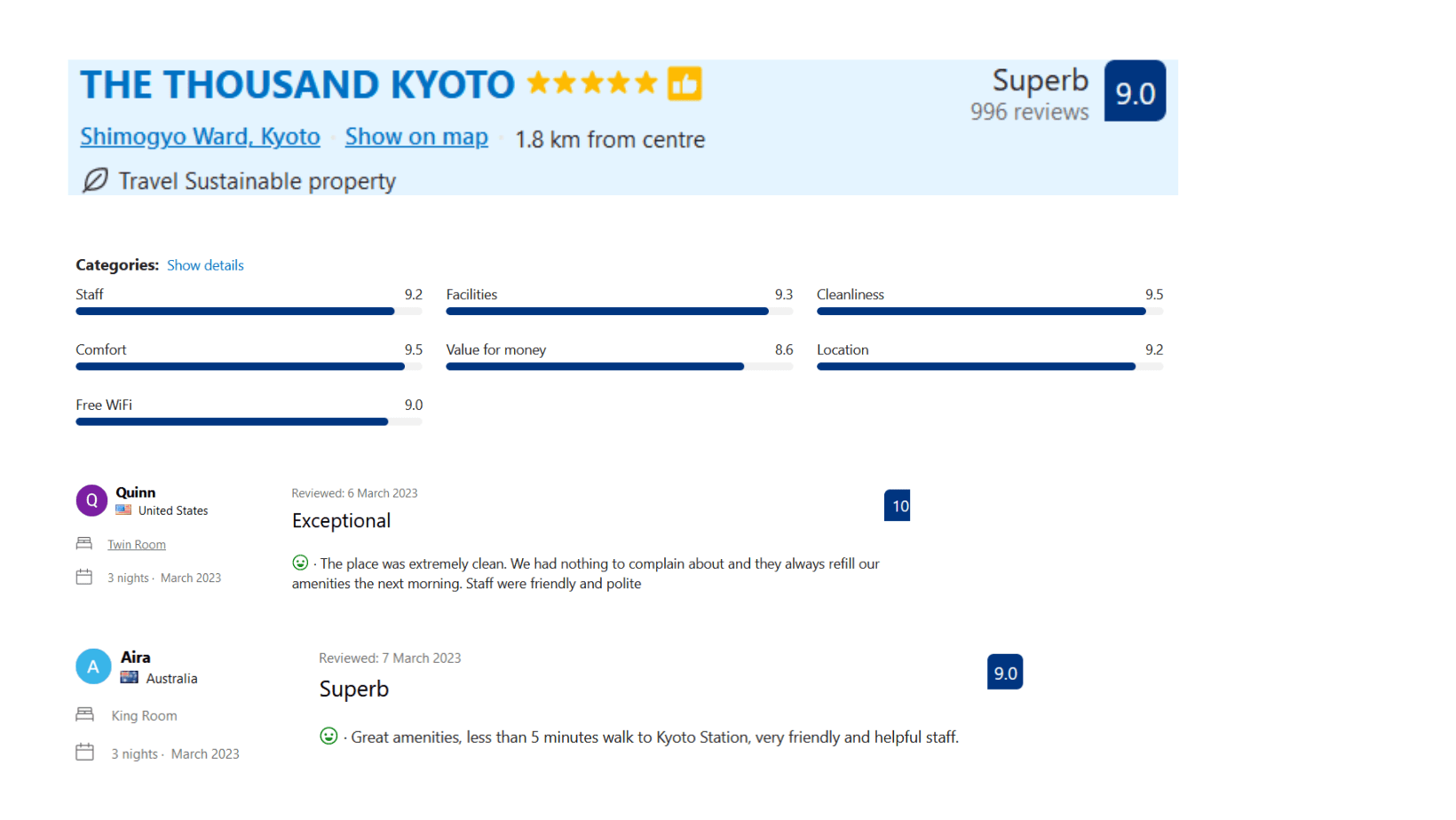Click Quinn's purple Q avatar
Screen dimensions: 1456x820
91,501
